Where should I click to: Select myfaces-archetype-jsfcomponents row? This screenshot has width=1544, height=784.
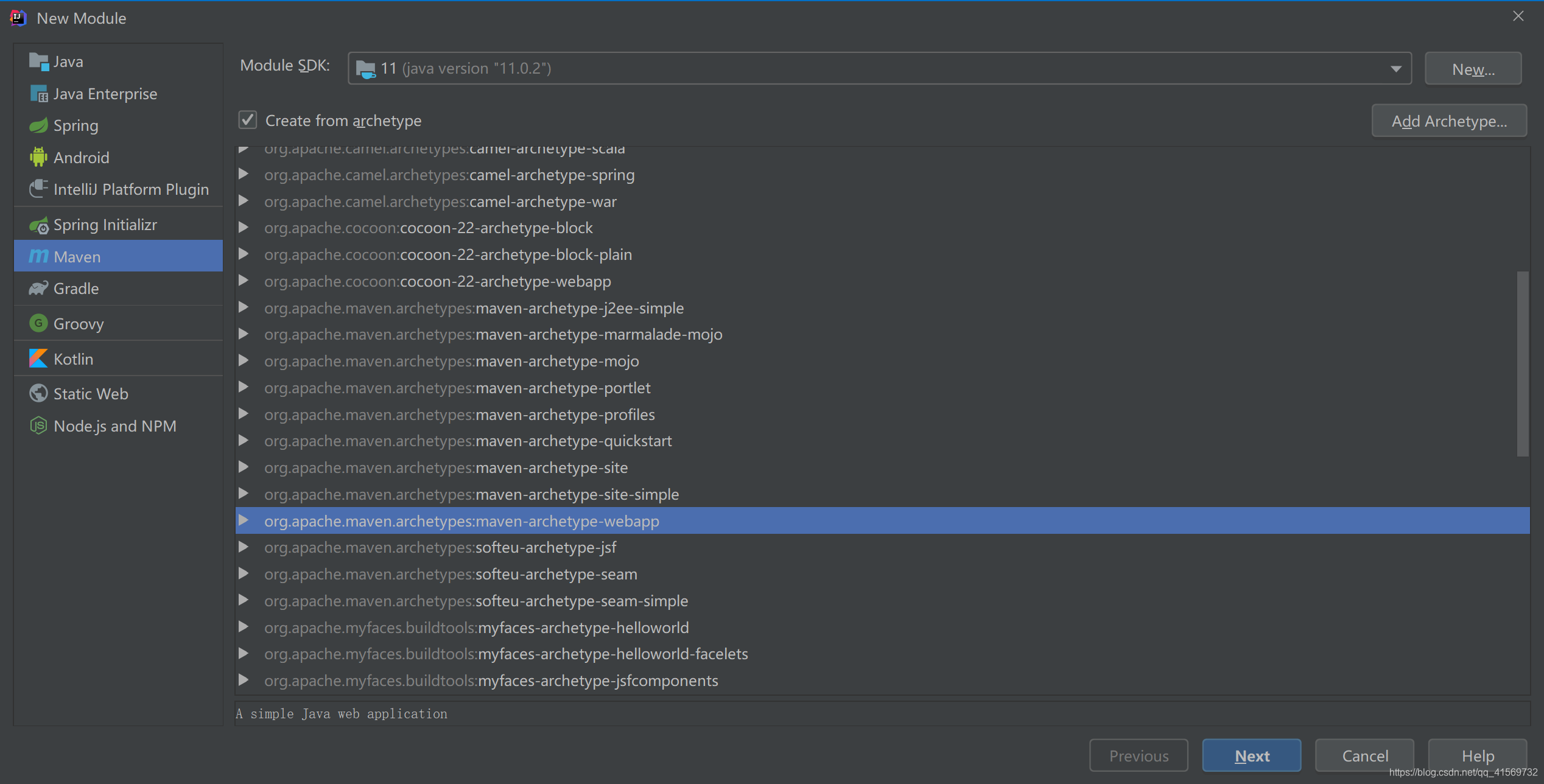point(882,681)
